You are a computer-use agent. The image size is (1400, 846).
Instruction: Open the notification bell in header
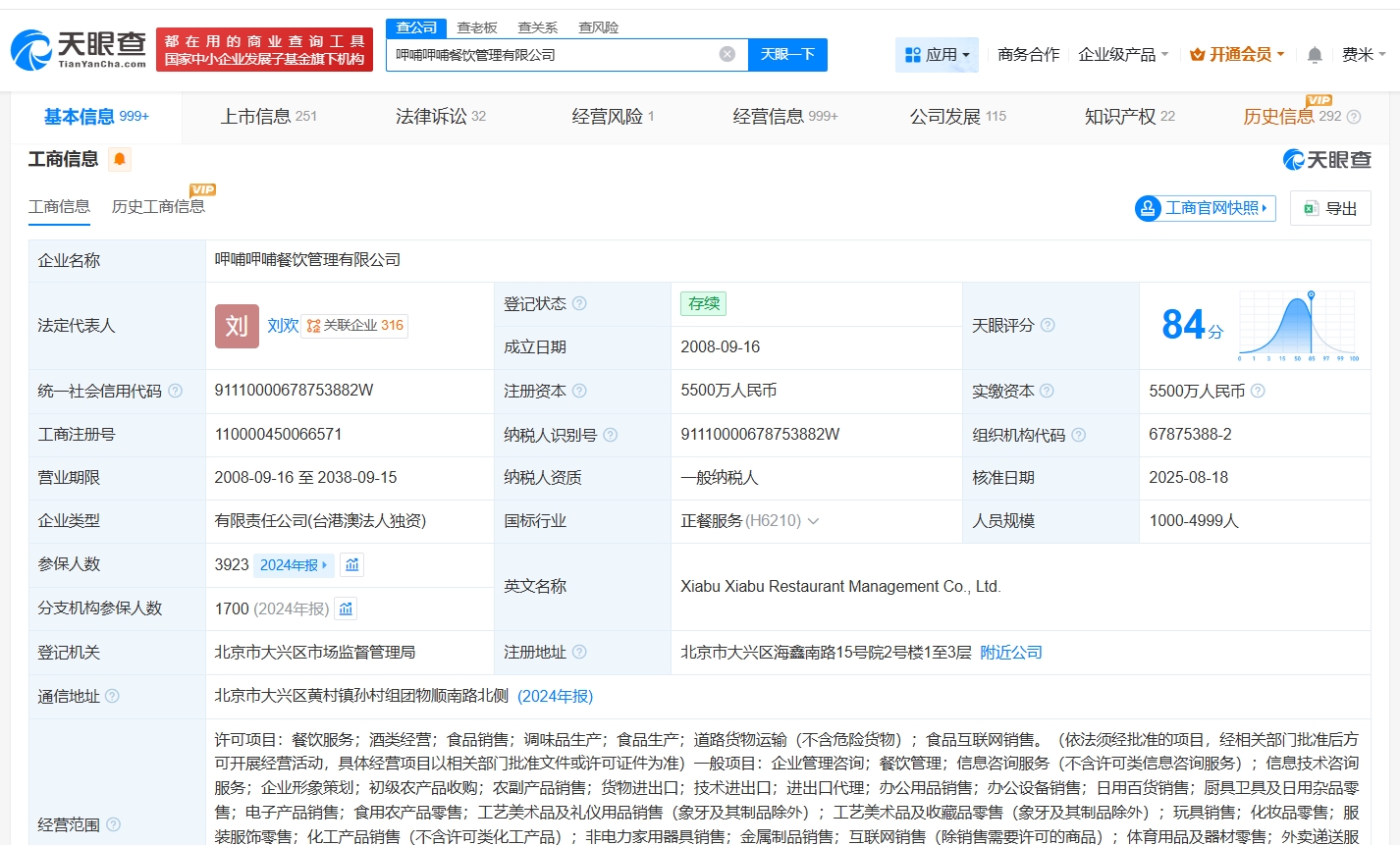pyautogui.click(x=1315, y=55)
